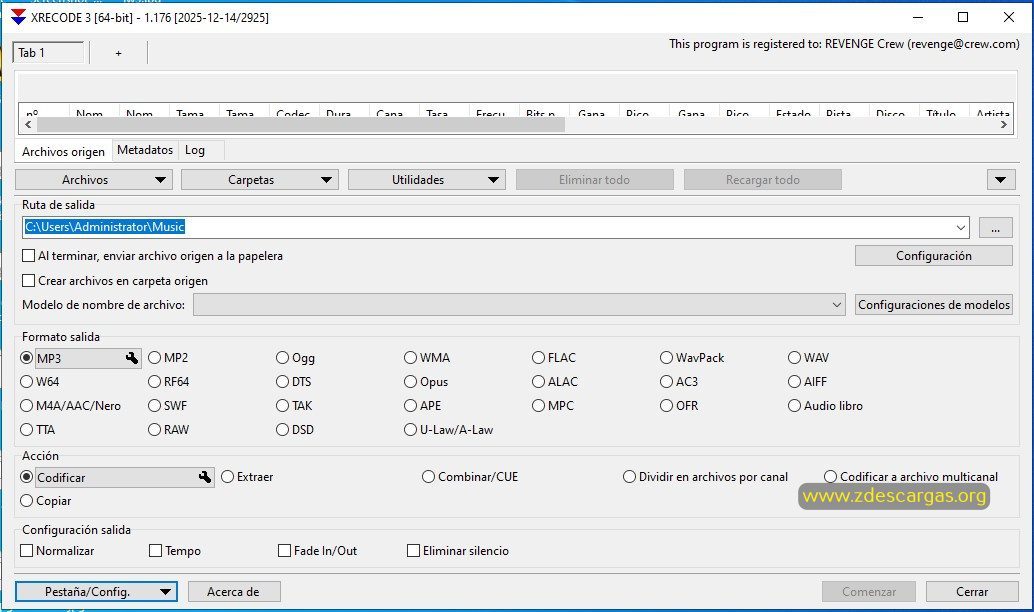The height and width of the screenshot is (612, 1034).
Task: Click the XRECODE app logo icon
Action: [18, 17]
